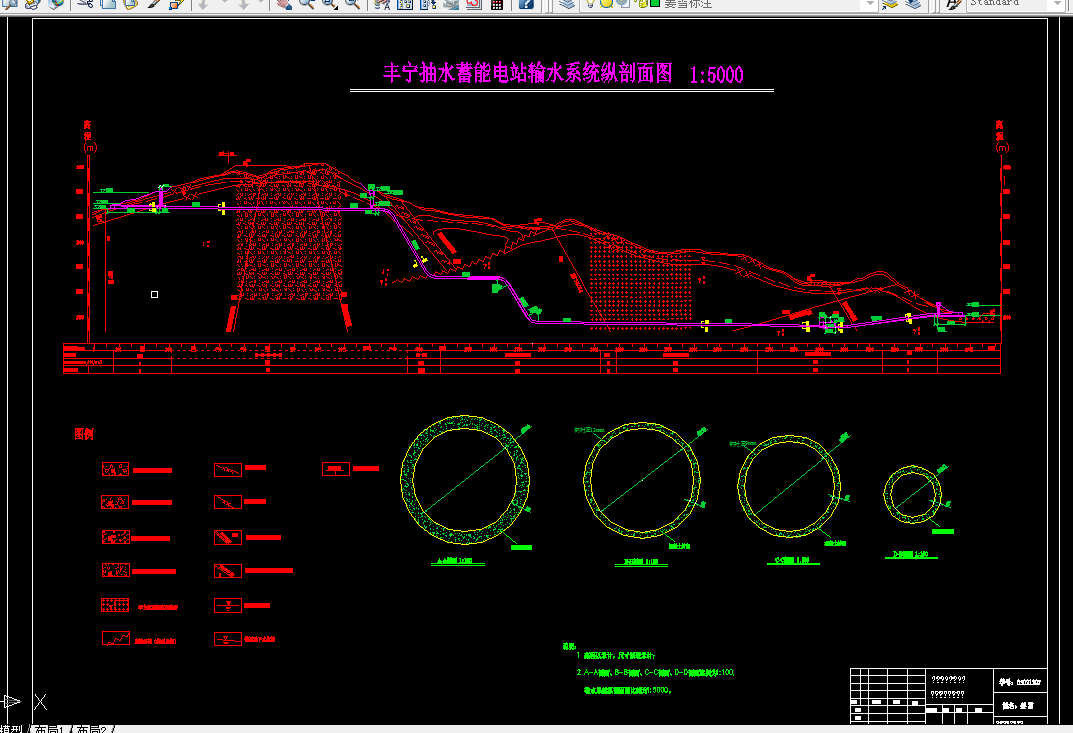
Task: Open the Sheet Set Manager icon
Action: (451, 3)
